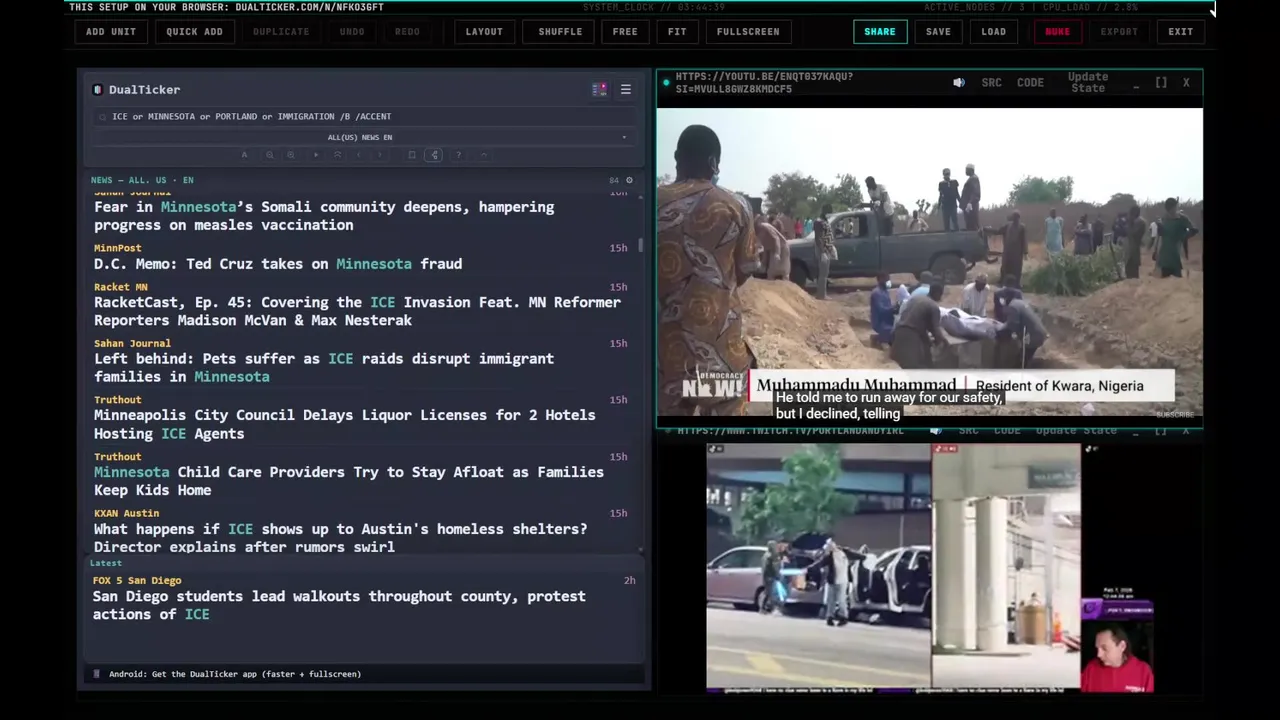Select FREE layout mode

(625, 31)
